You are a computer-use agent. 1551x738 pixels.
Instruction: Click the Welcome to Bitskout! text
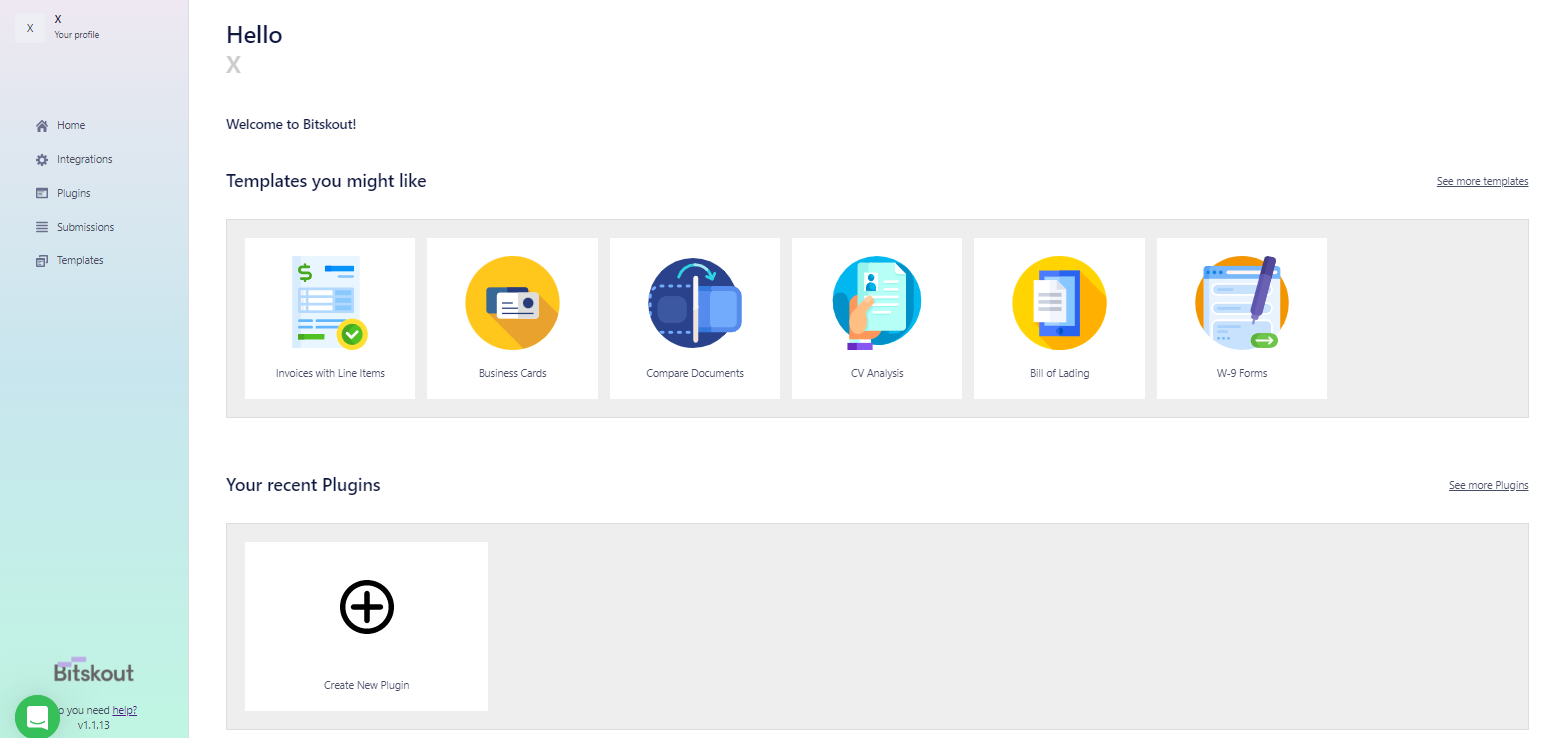pos(291,125)
